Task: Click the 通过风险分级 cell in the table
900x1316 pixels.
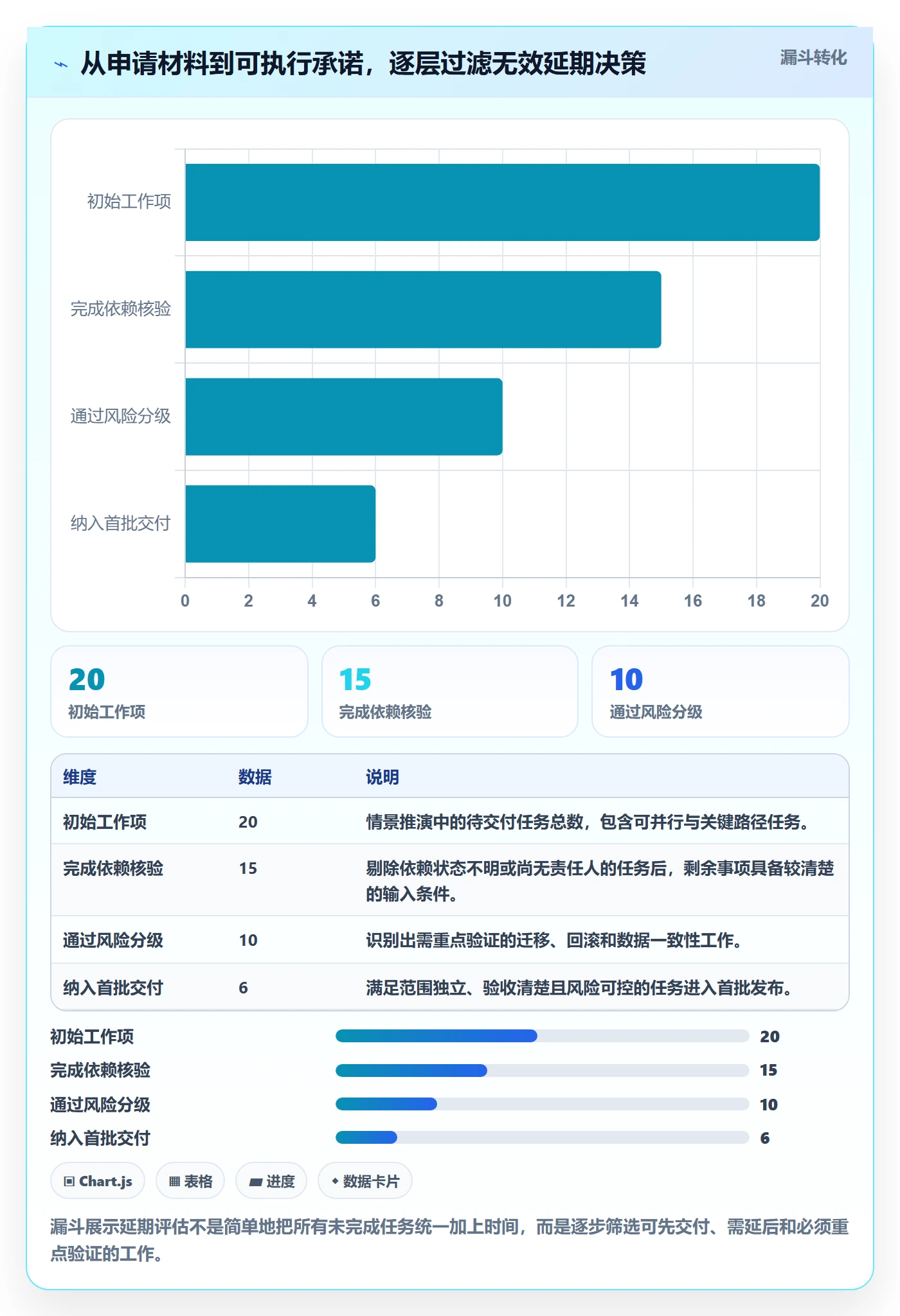Action: point(113,940)
